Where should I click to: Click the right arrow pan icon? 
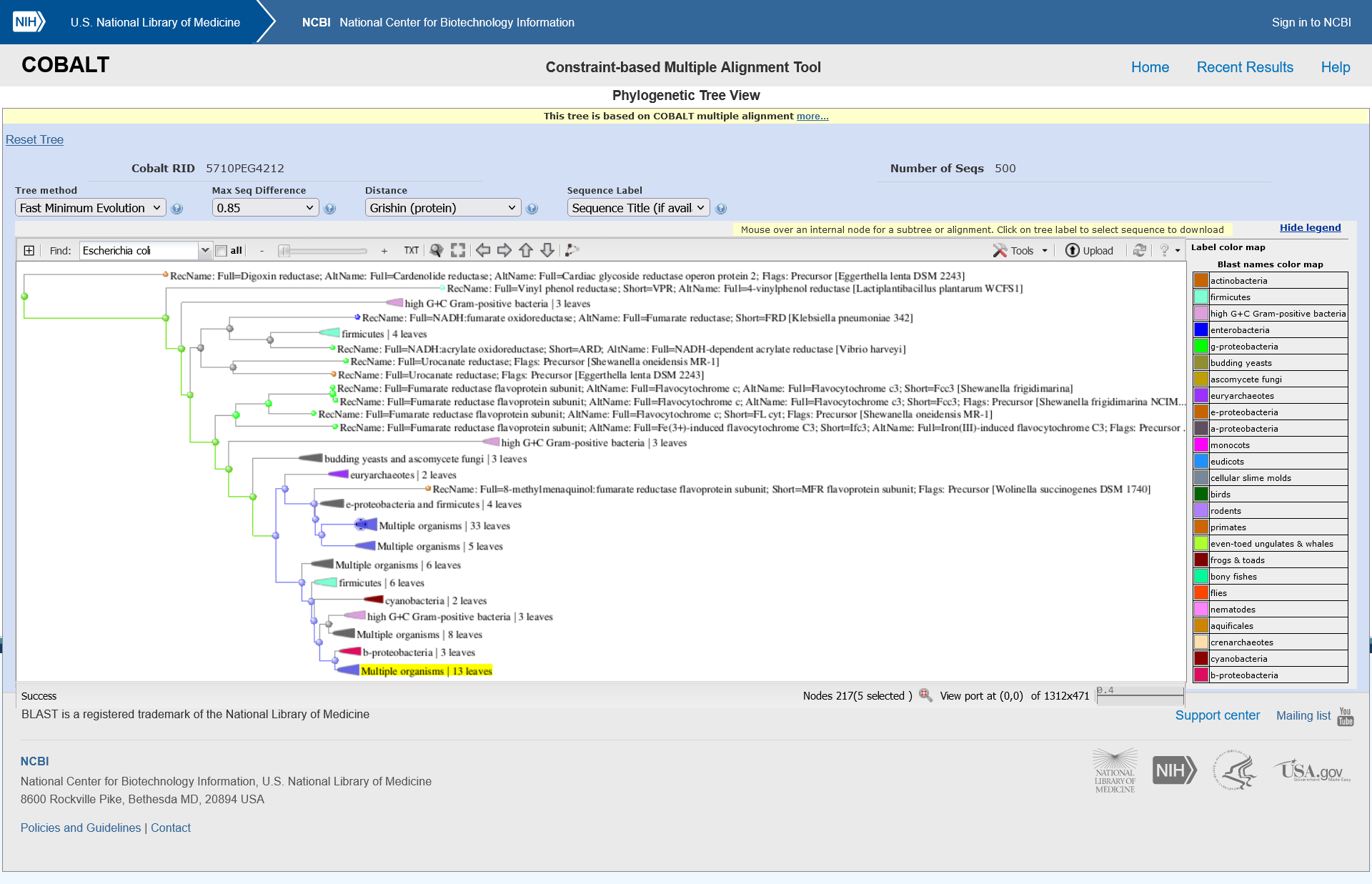(x=504, y=250)
